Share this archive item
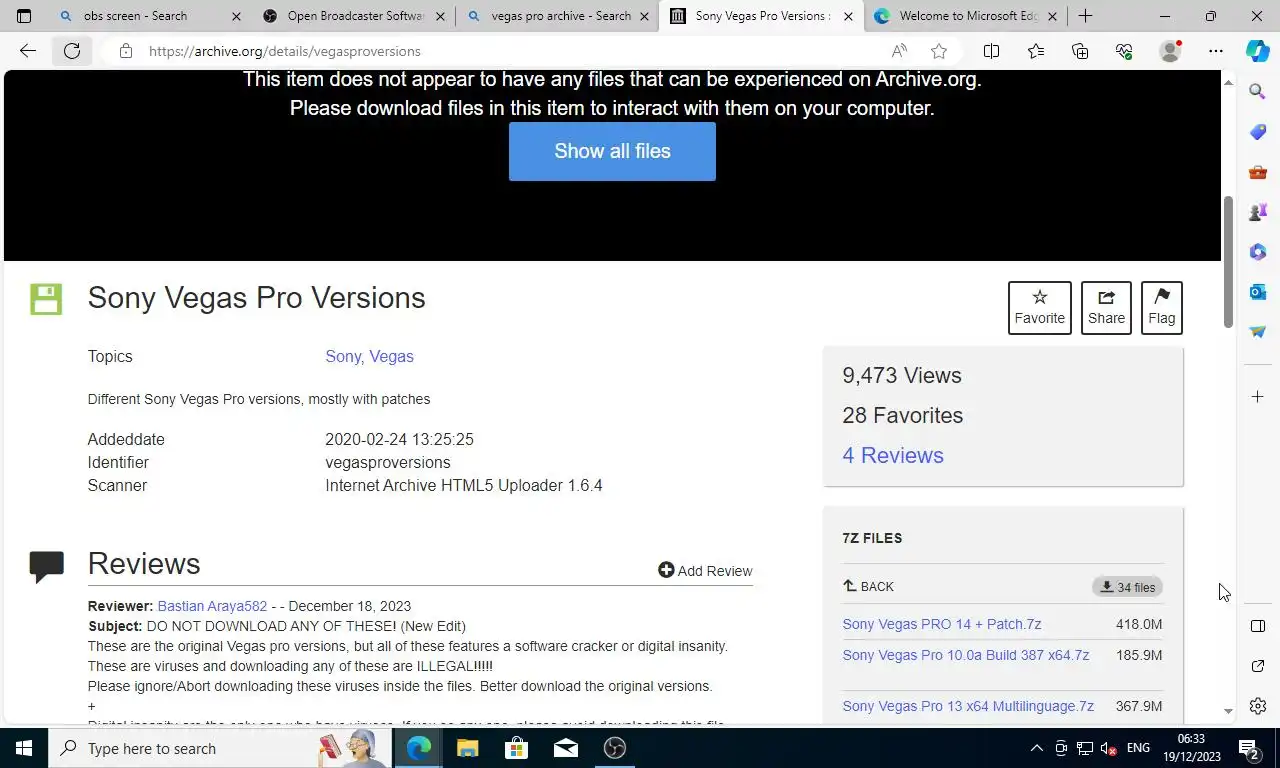 click(x=1106, y=307)
